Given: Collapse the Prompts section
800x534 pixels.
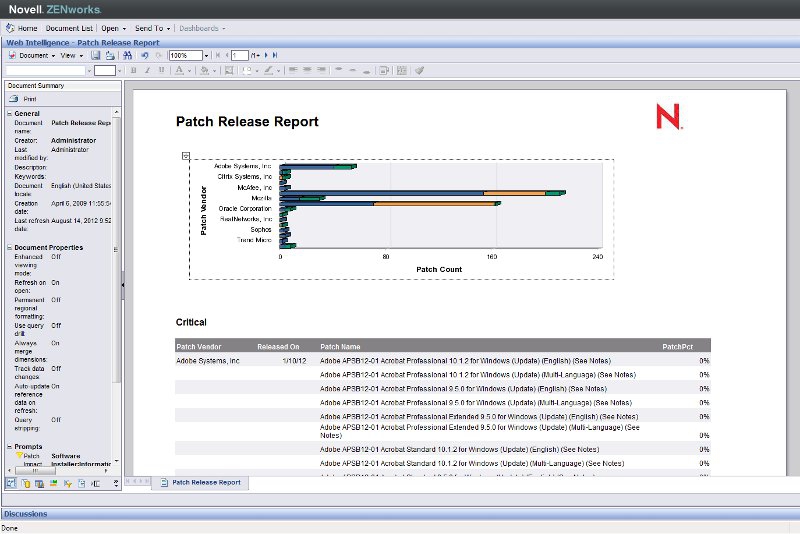Looking at the screenshot, I should pyautogui.click(x=9, y=446).
